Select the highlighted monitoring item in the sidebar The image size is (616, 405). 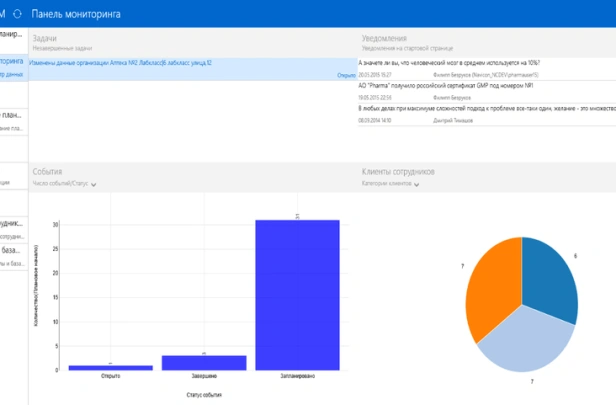tap(13, 61)
